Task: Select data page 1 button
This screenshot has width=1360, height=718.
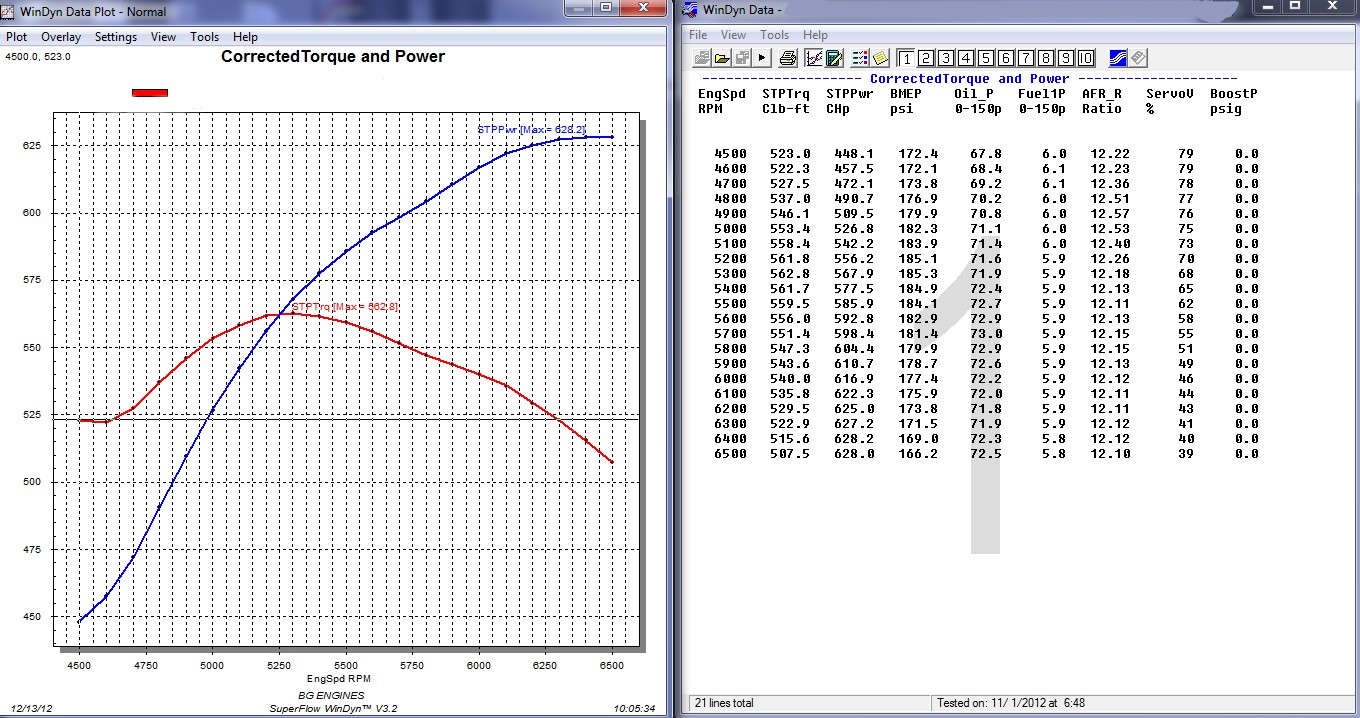Action: point(906,58)
